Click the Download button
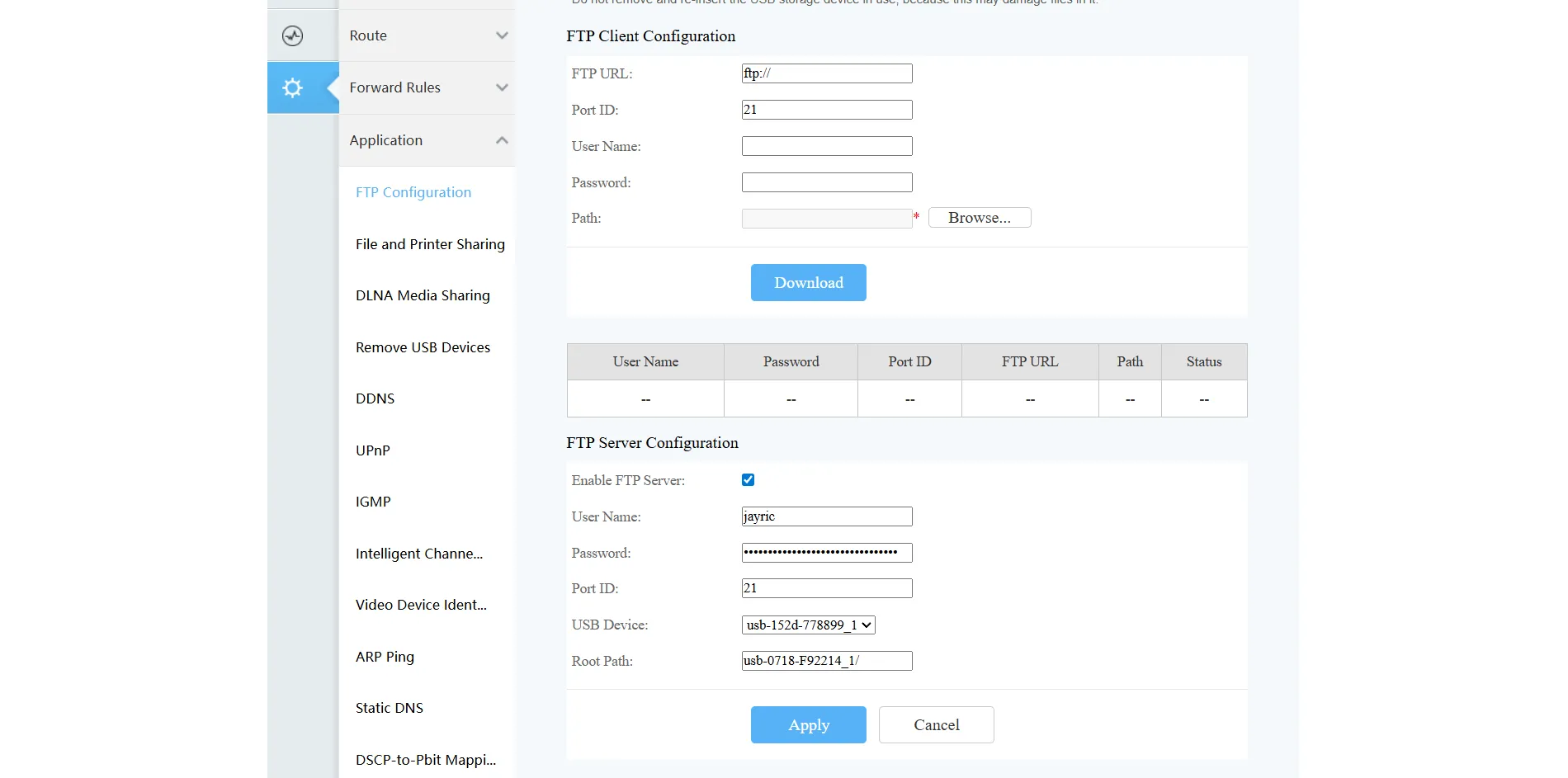 click(808, 282)
